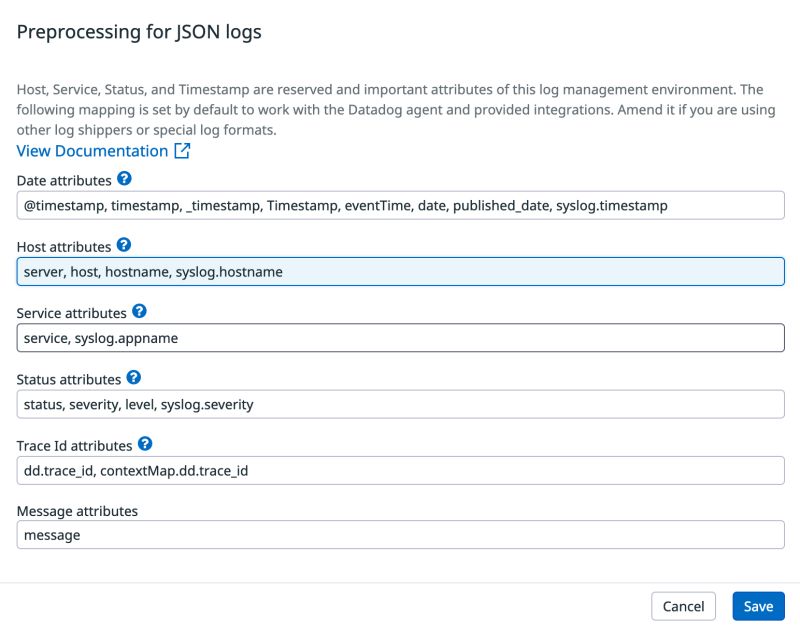Place cursor in the Status attributes field

point(400,404)
